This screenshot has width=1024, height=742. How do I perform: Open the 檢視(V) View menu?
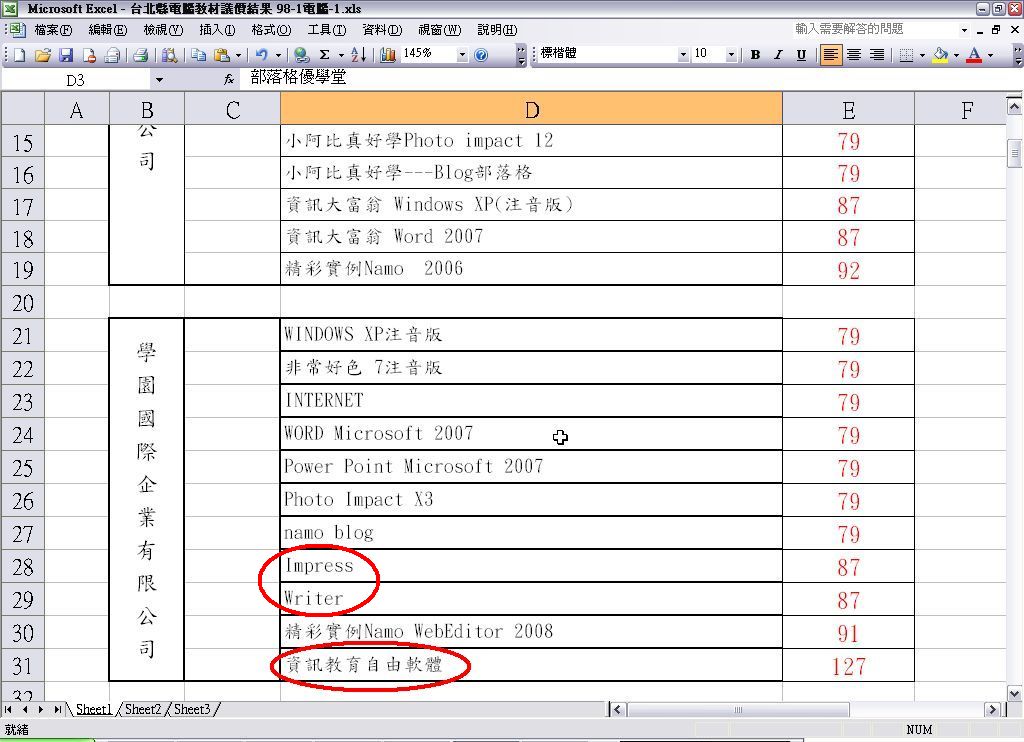[163, 30]
